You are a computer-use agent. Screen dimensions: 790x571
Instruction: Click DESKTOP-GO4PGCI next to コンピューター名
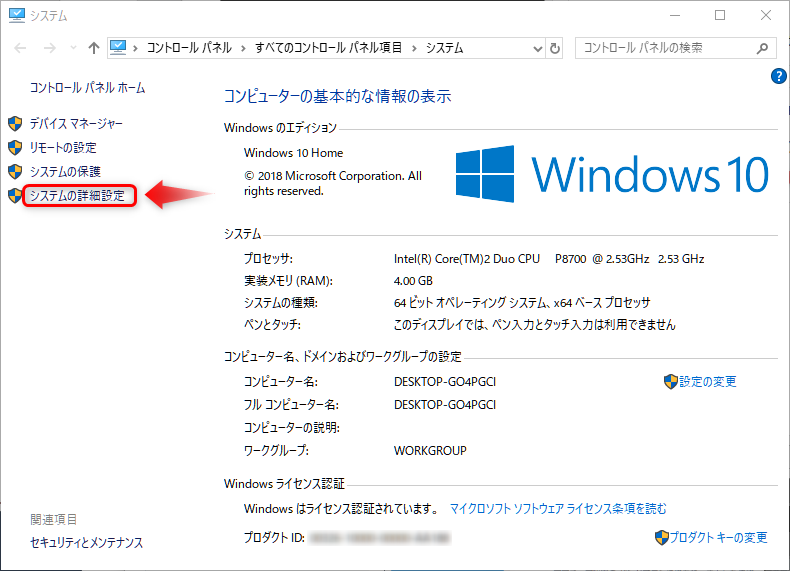pos(445,382)
